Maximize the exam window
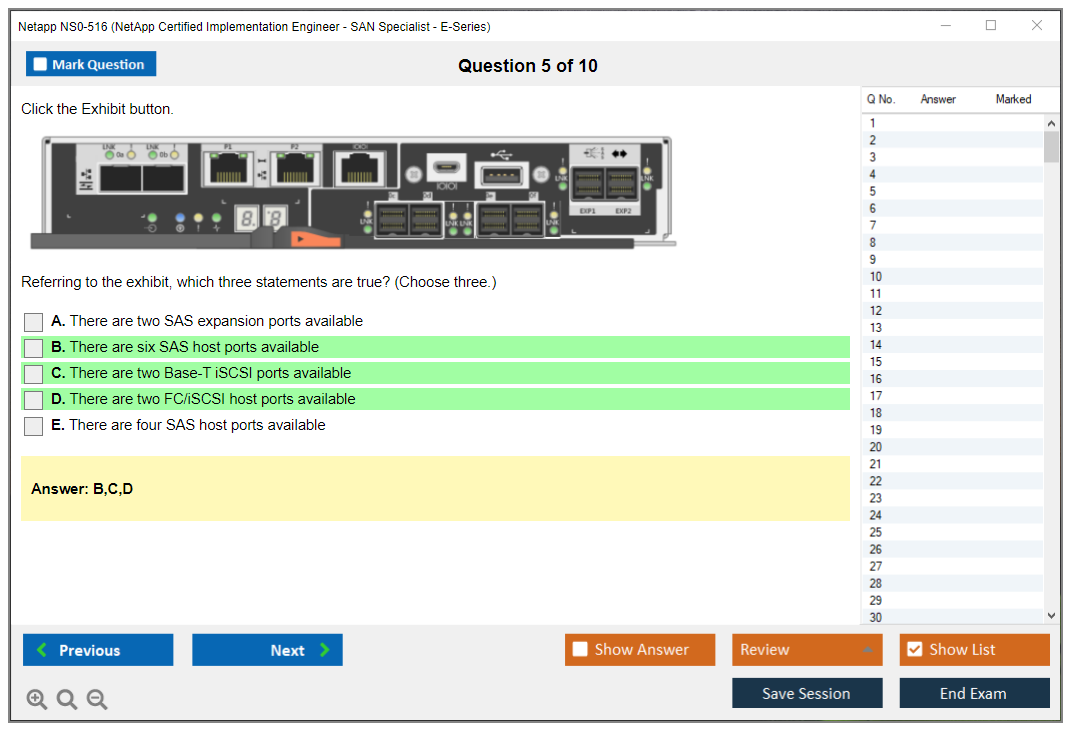1075x735 pixels. [991, 26]
